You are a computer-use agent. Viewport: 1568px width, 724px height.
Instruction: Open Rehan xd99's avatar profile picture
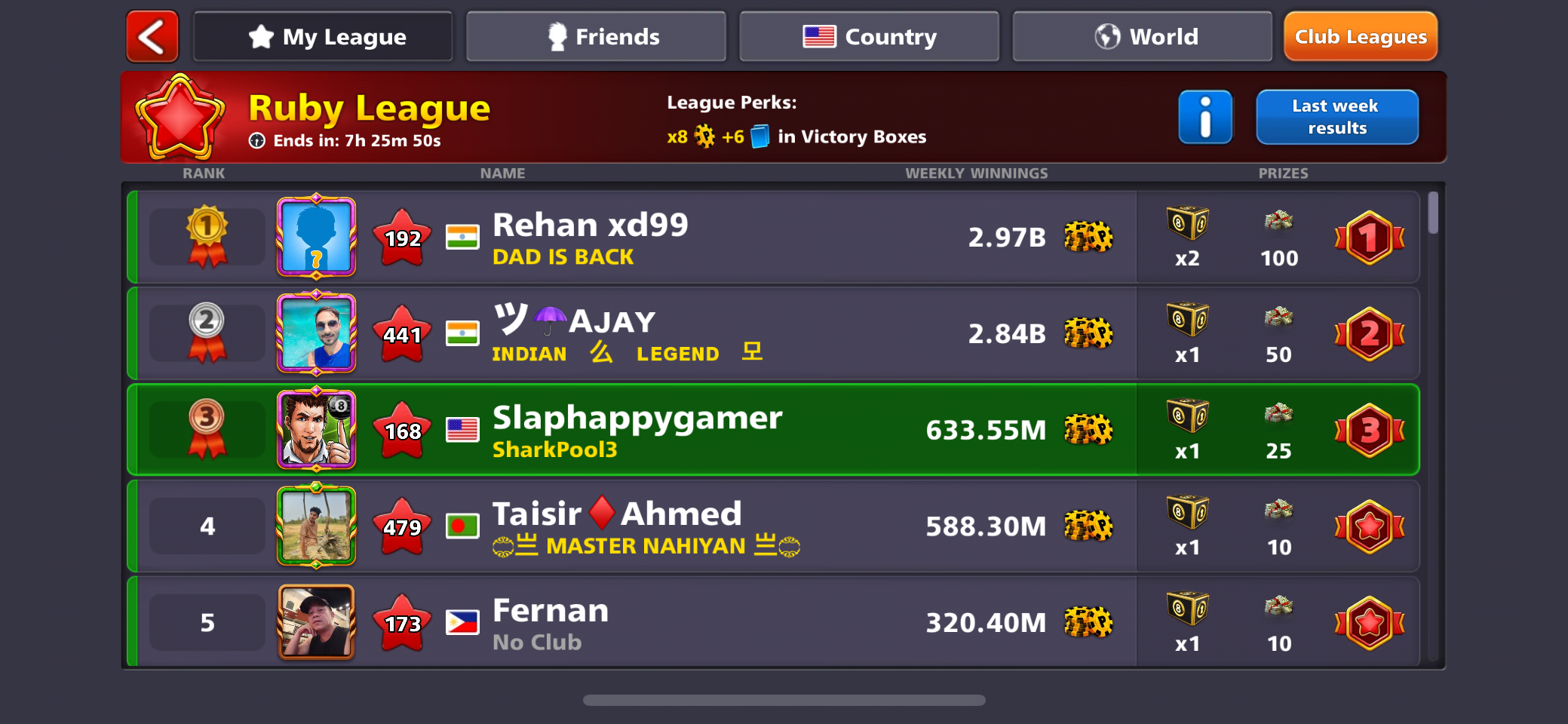316,237
